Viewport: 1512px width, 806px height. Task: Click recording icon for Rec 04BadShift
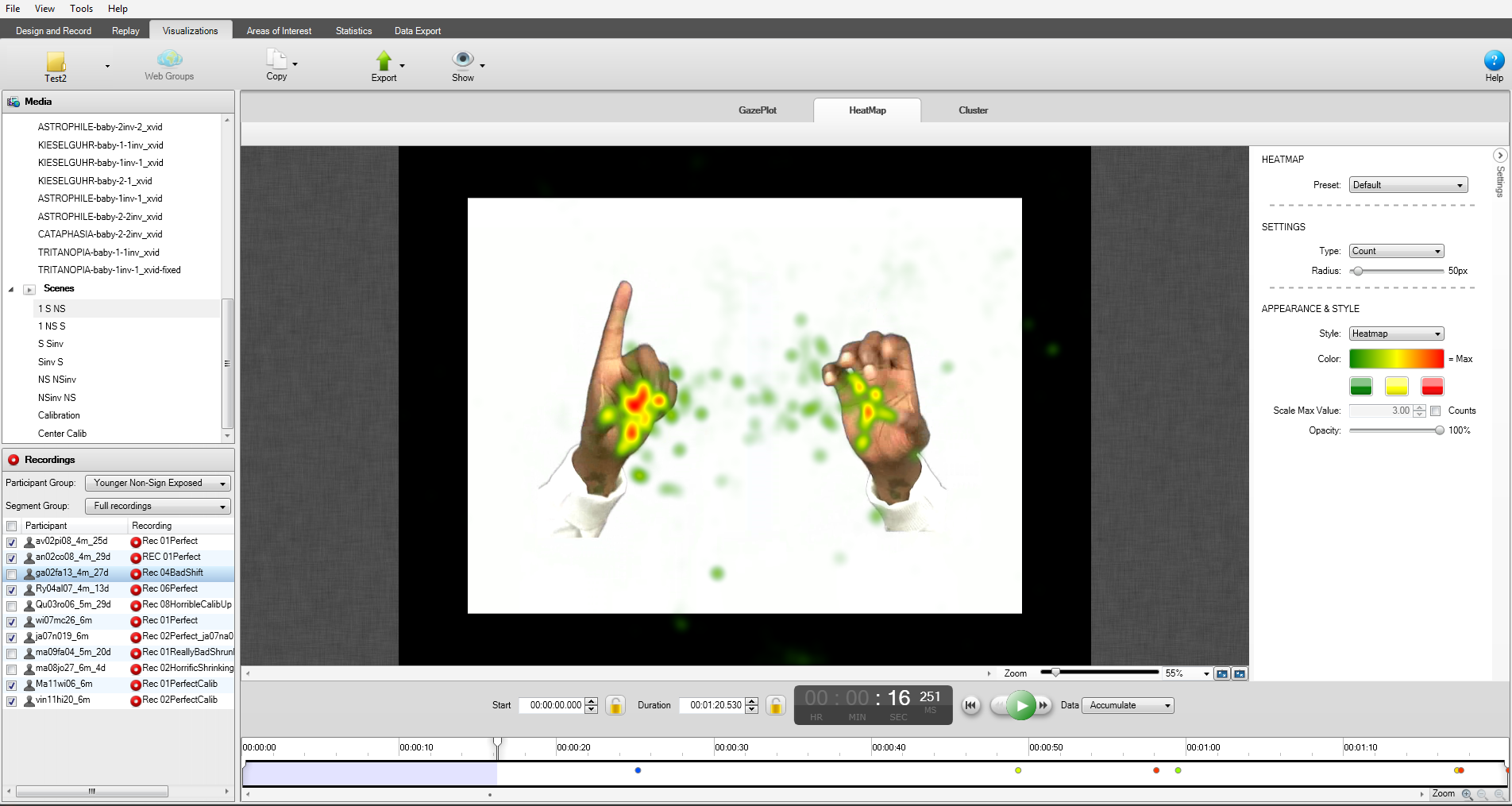click(x=136, y=573)
